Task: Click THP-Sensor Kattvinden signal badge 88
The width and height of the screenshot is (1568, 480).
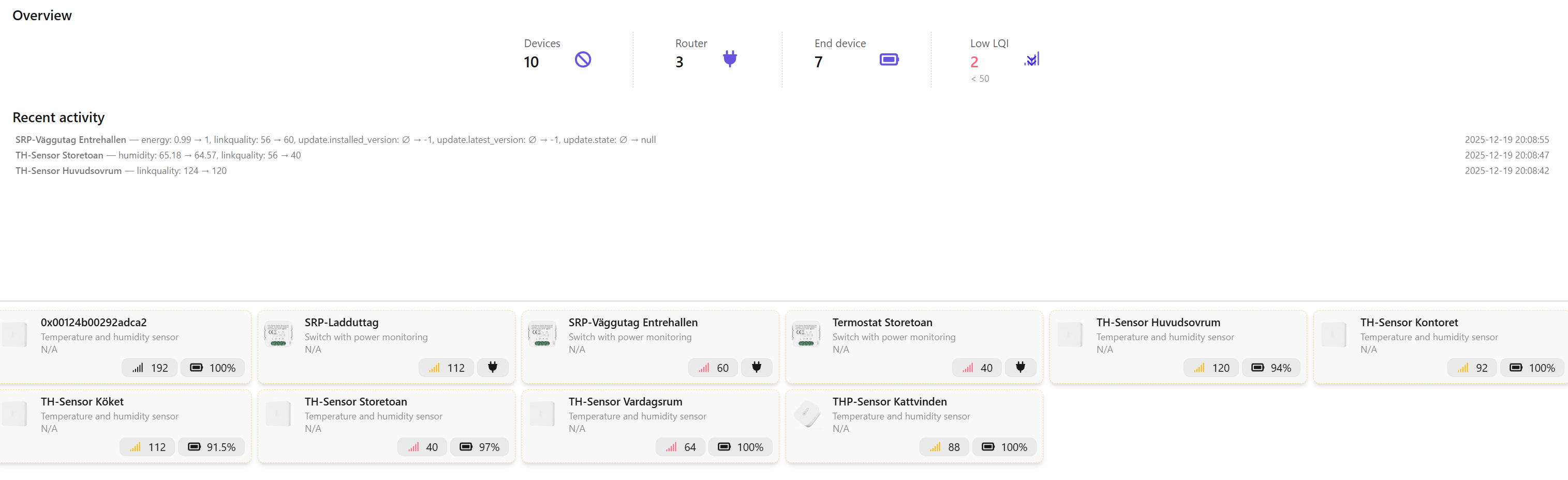Action: coord(944,447)
